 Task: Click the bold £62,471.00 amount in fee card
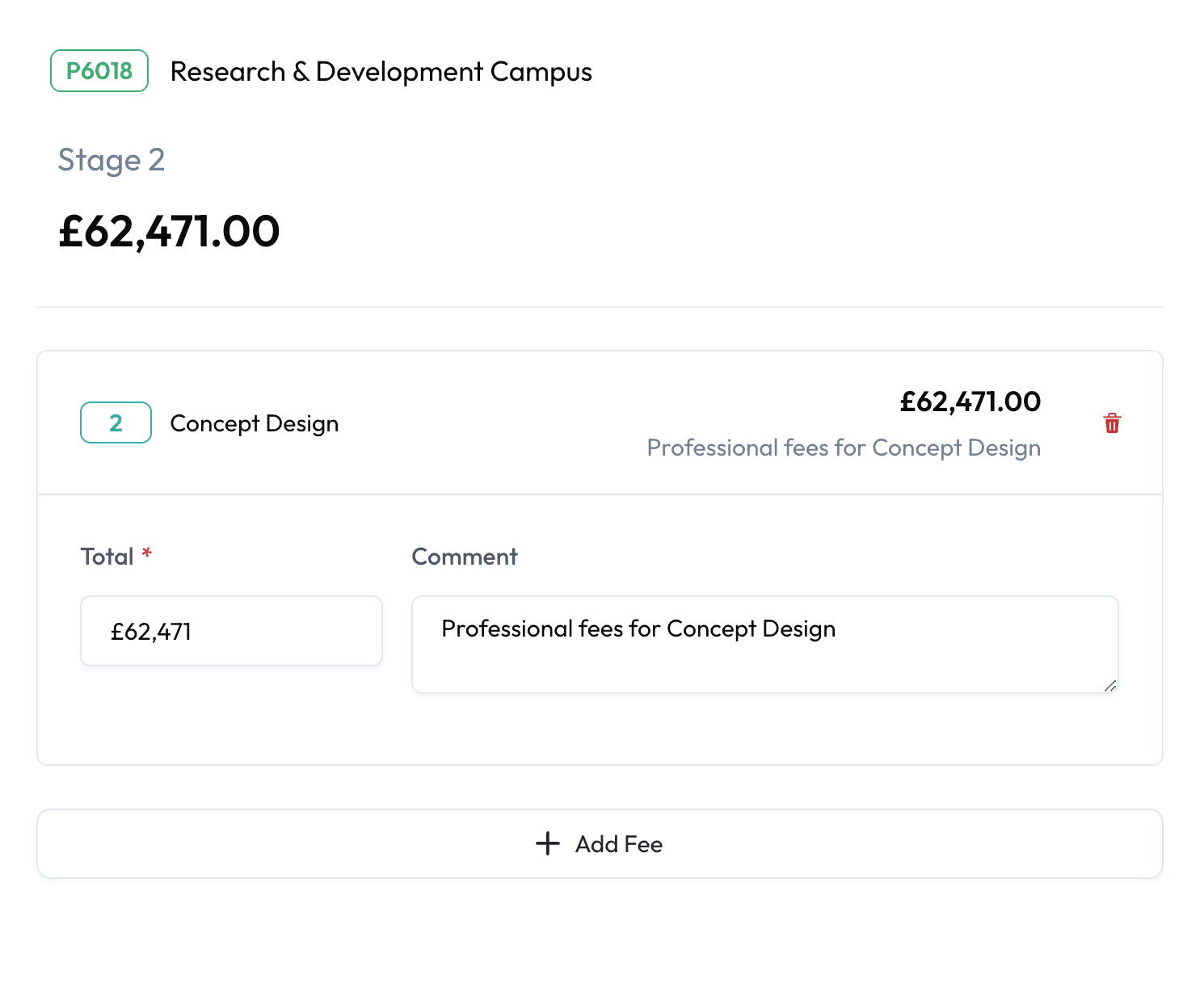point(970,401)
